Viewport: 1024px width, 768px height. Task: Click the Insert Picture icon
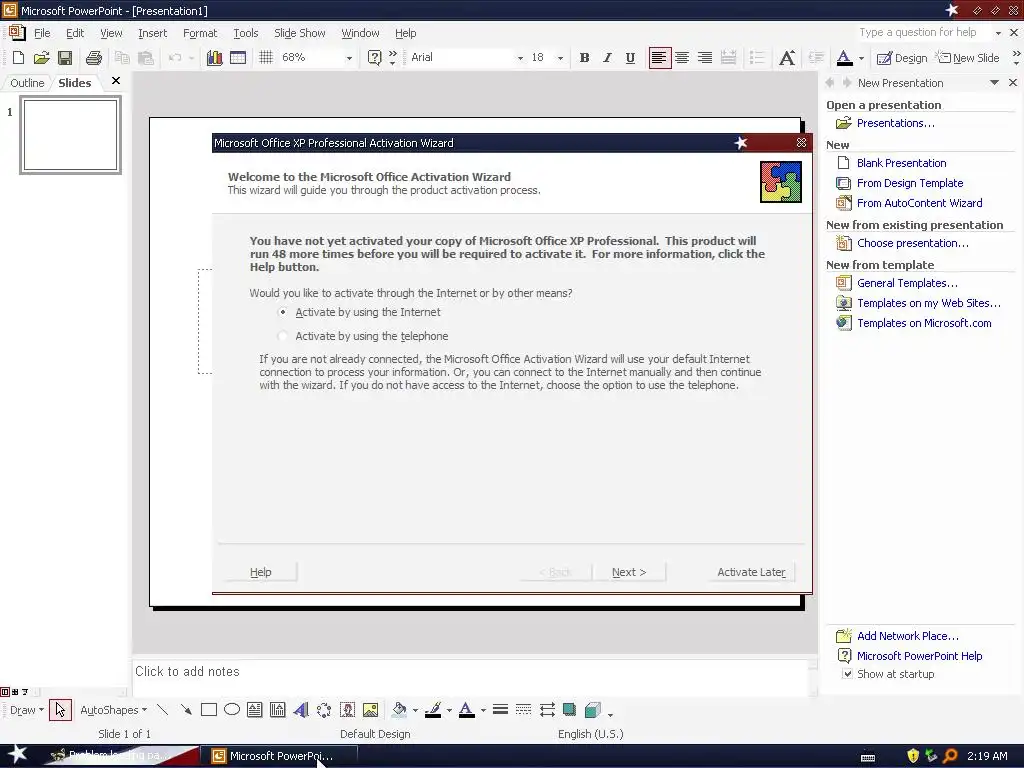(x=370, y=710)
